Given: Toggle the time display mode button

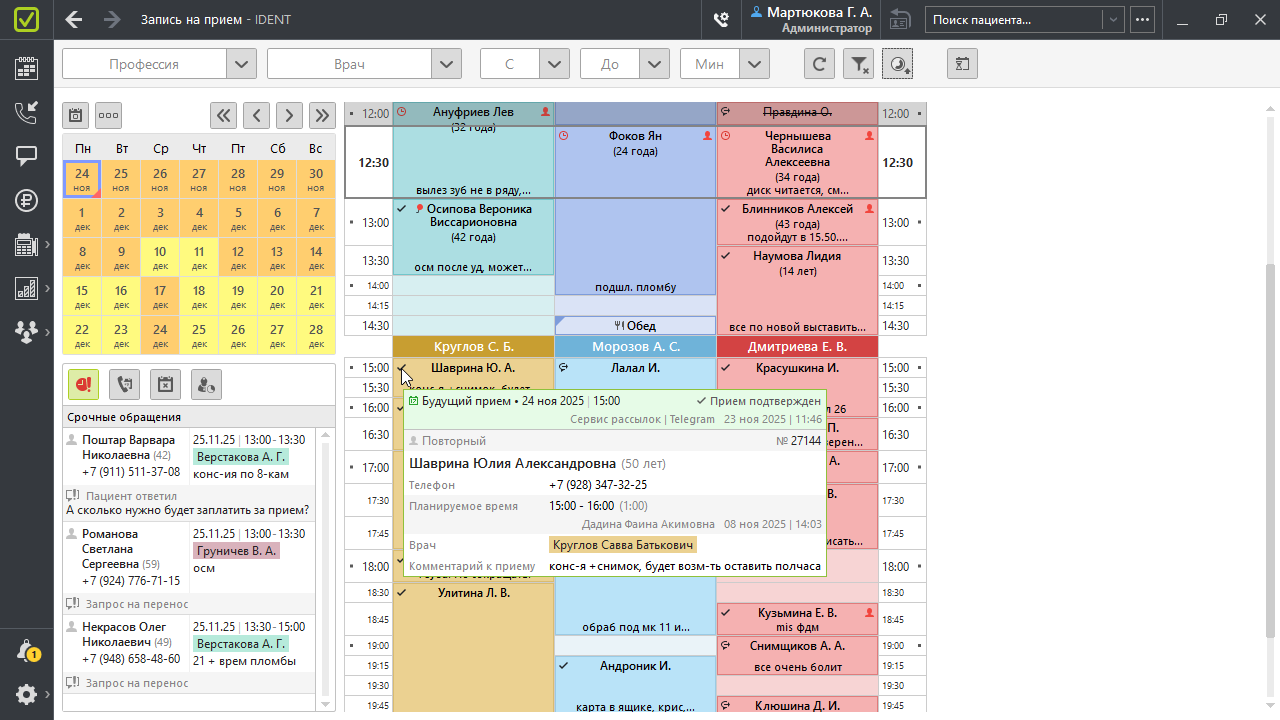Looking at the screenshot, I should 897,64.
